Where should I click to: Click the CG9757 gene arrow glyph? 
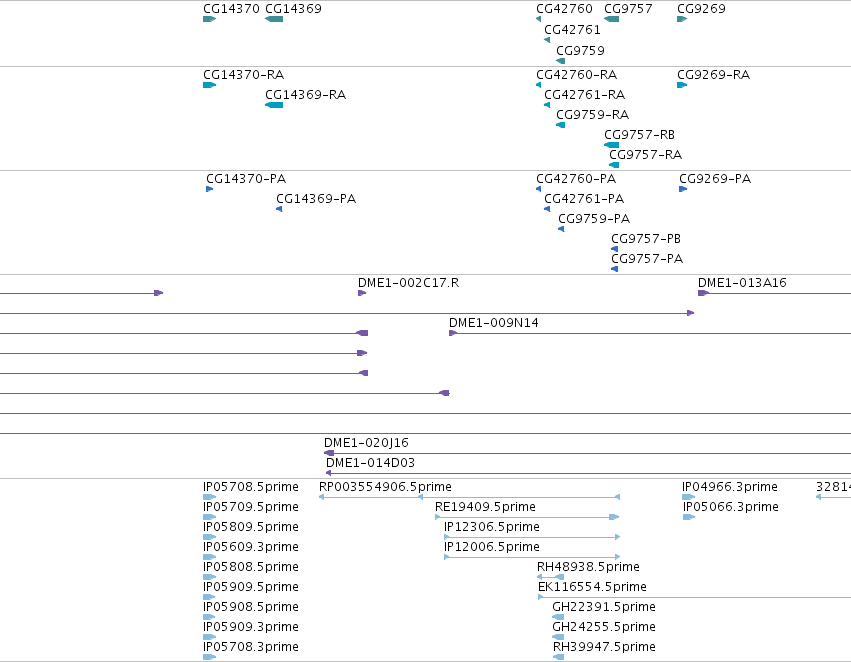click(612, 19)
